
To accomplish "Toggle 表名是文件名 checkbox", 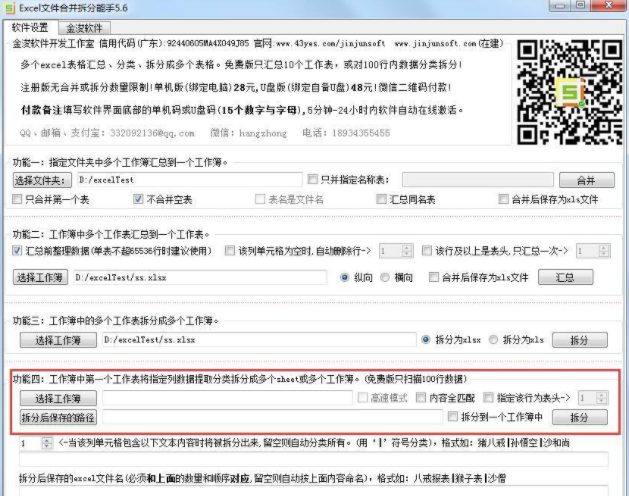I will 260,199.
